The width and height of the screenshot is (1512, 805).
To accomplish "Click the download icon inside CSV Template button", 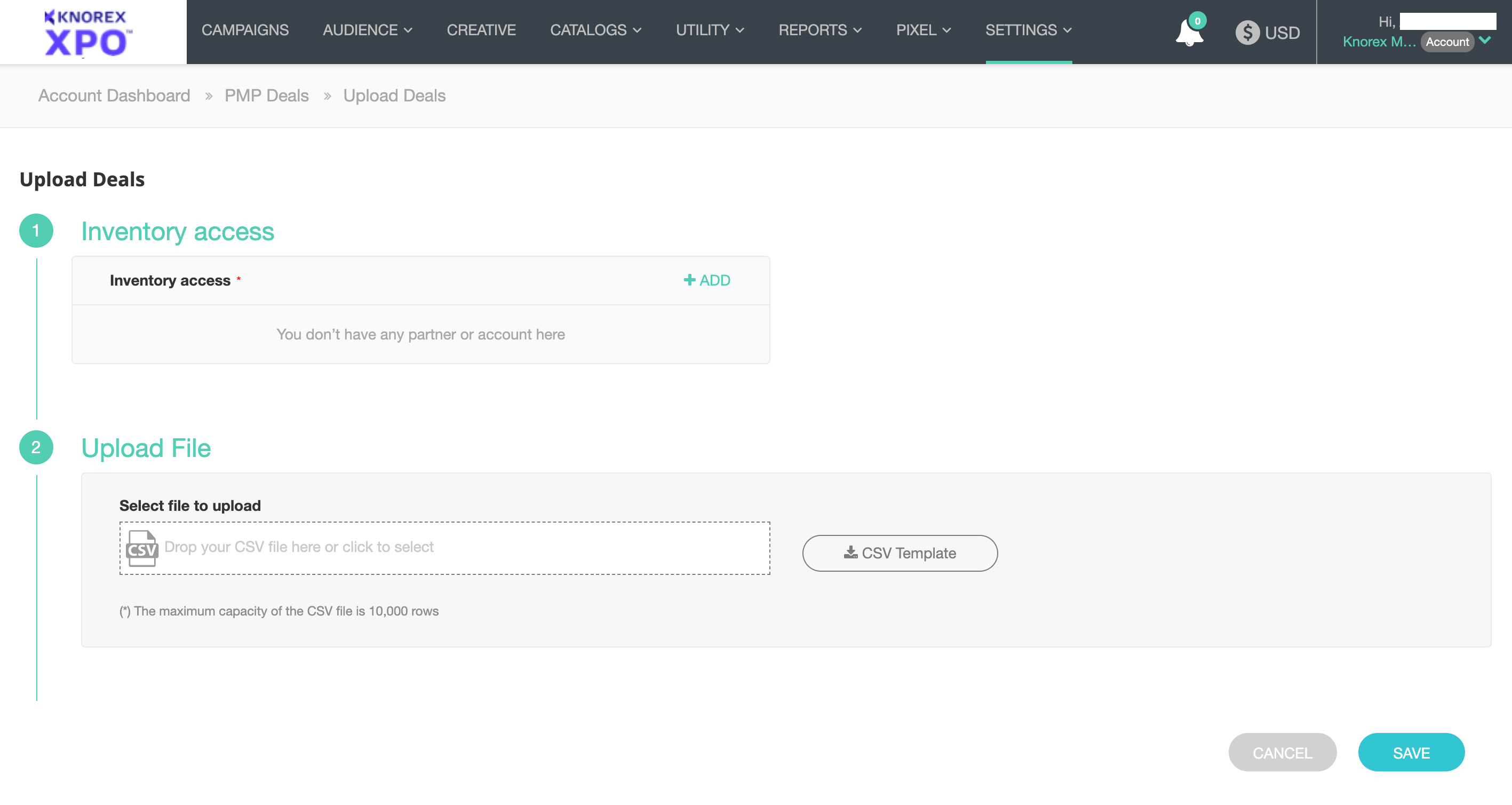I will (x=850, y=553).
